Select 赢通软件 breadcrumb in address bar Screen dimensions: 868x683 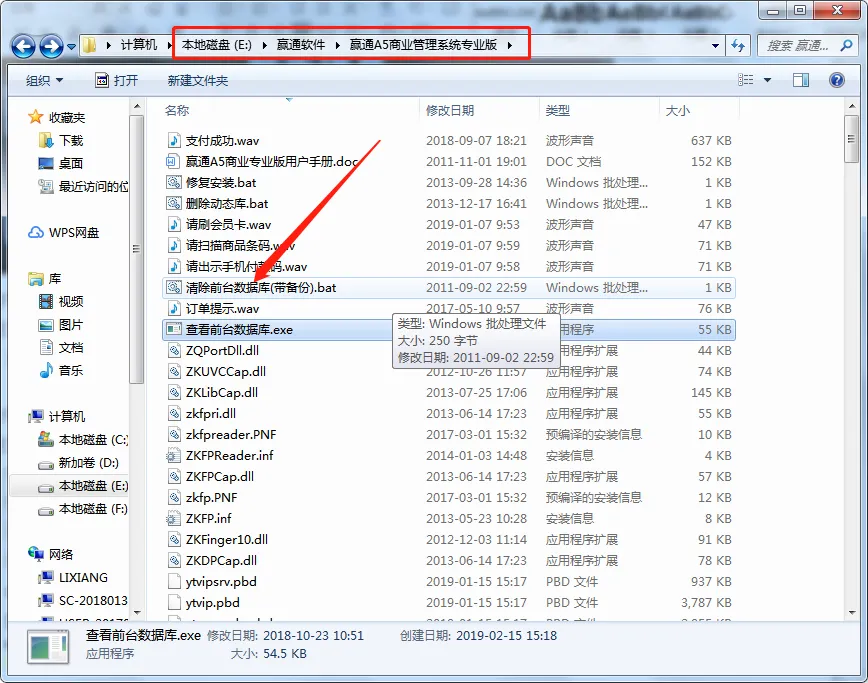click(301, 45)
